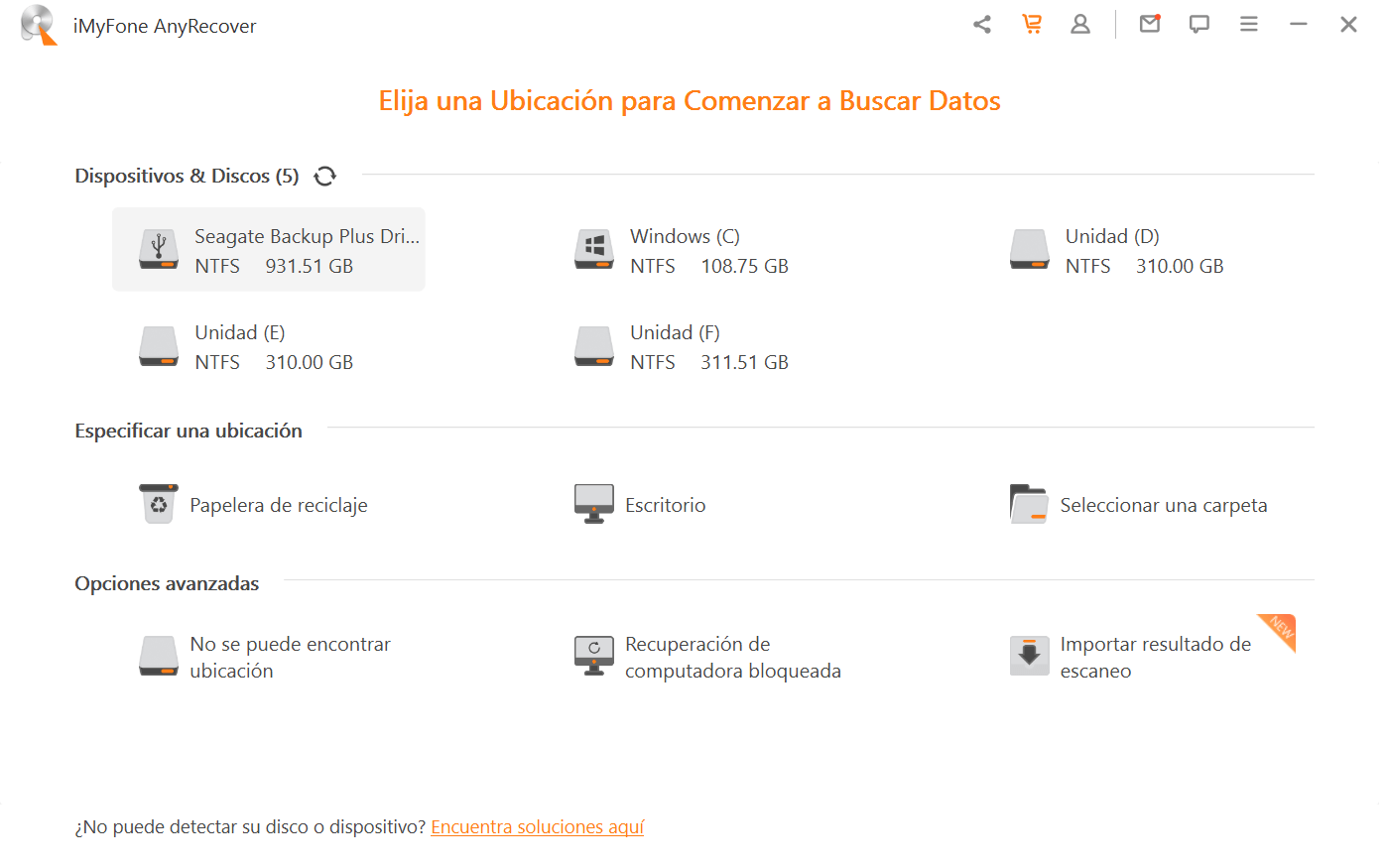Click the recycle bin icon
1389x868 pixels.
159,504
